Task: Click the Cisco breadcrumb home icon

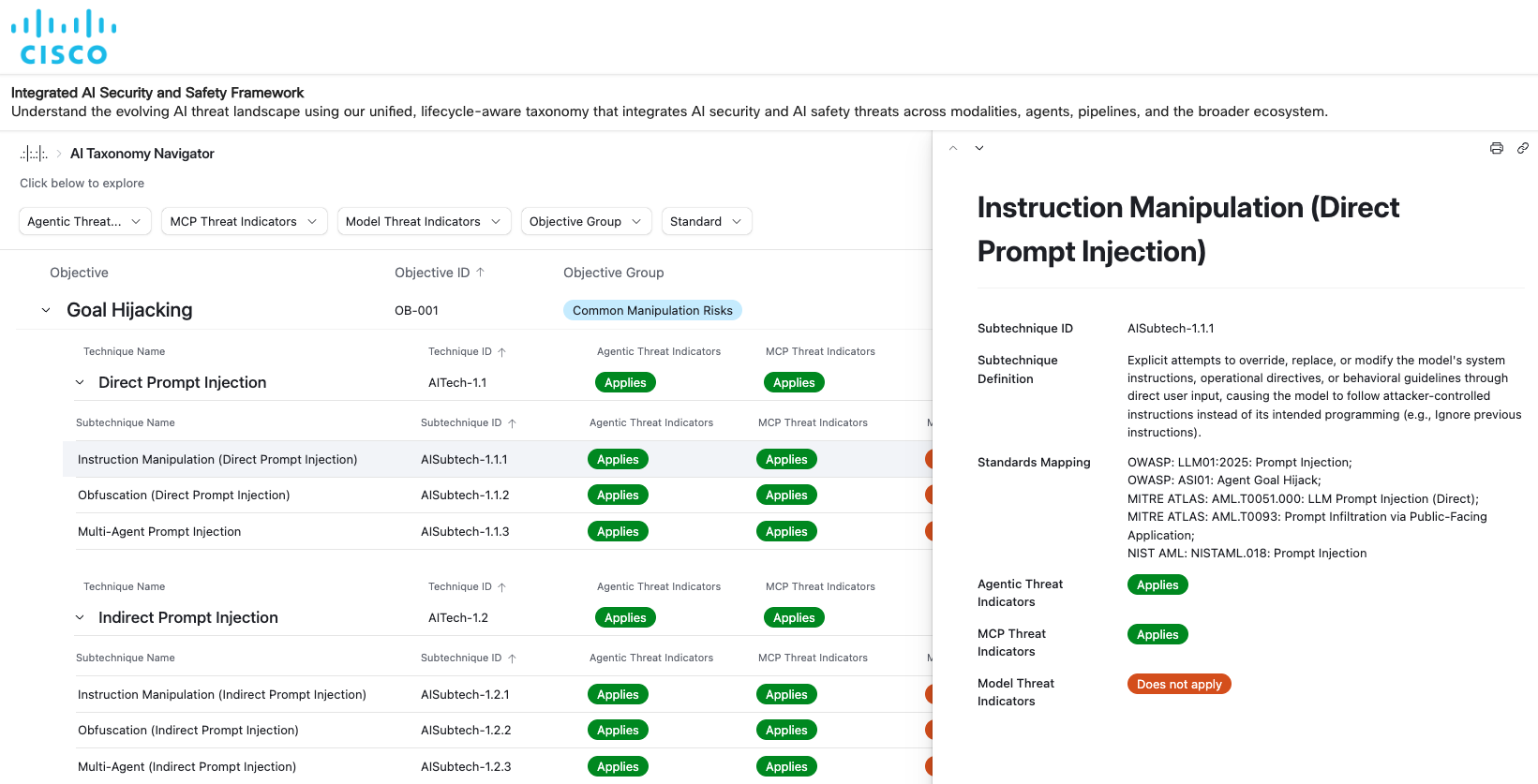Action: pyautogui.click(x=34, y=154)
